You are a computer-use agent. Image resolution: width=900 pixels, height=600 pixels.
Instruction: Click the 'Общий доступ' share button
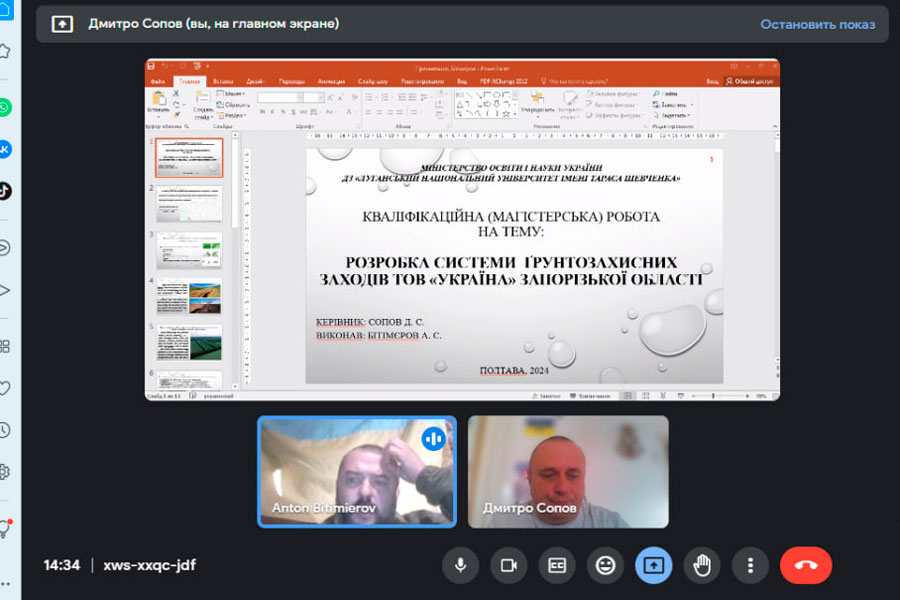(x=751, y=81)
